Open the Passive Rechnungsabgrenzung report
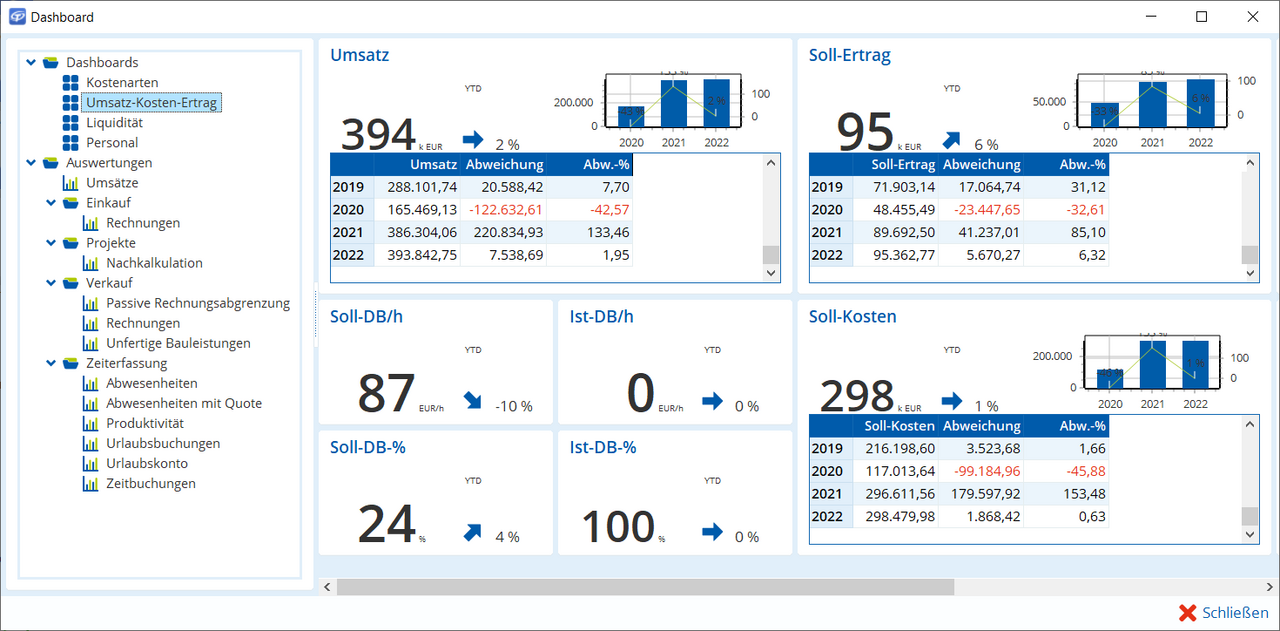Image resolution: width=1280 pixels, height=631 pixels. click(x=197, y=303)
